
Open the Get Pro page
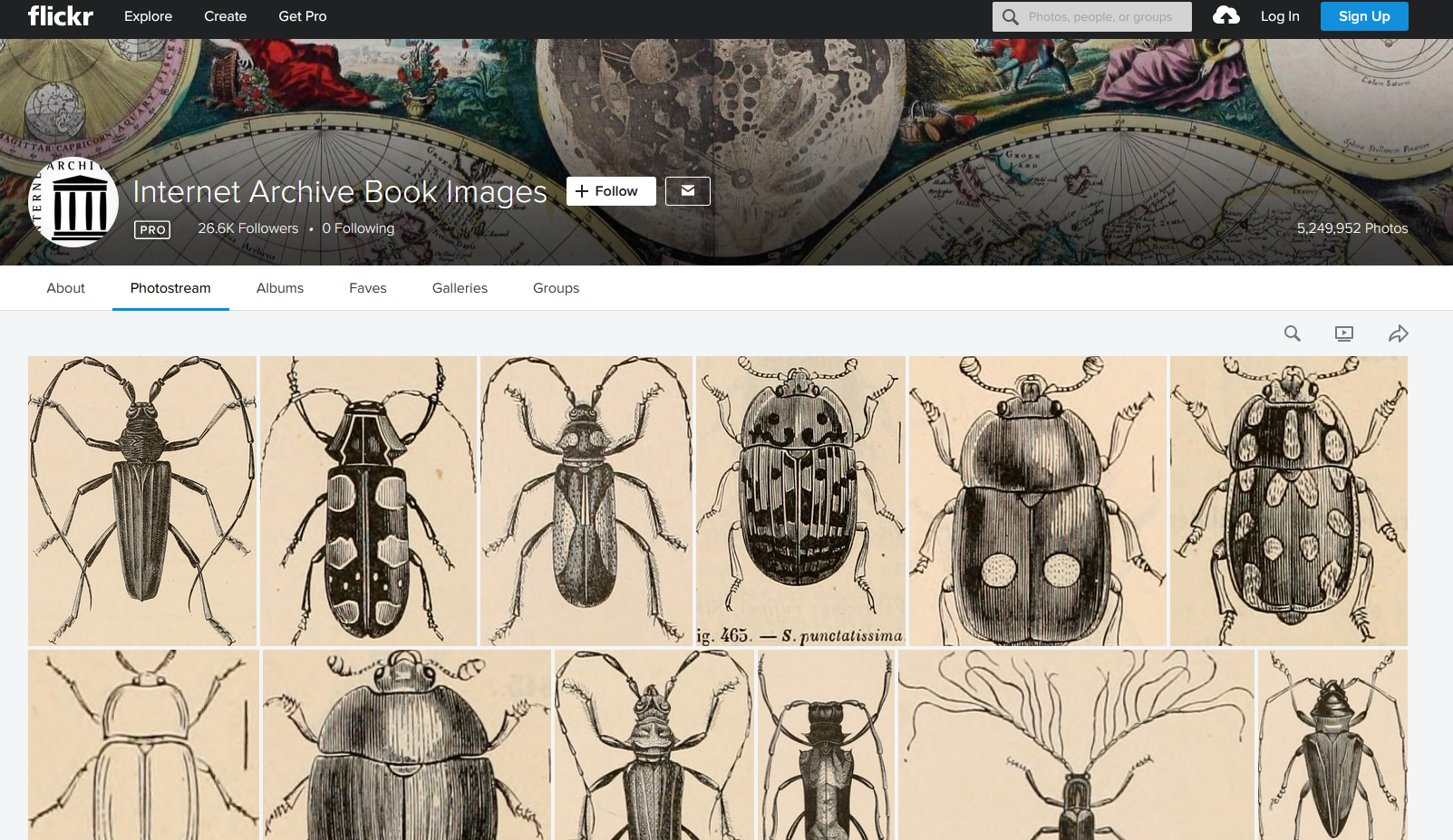[x=303, y=16]
